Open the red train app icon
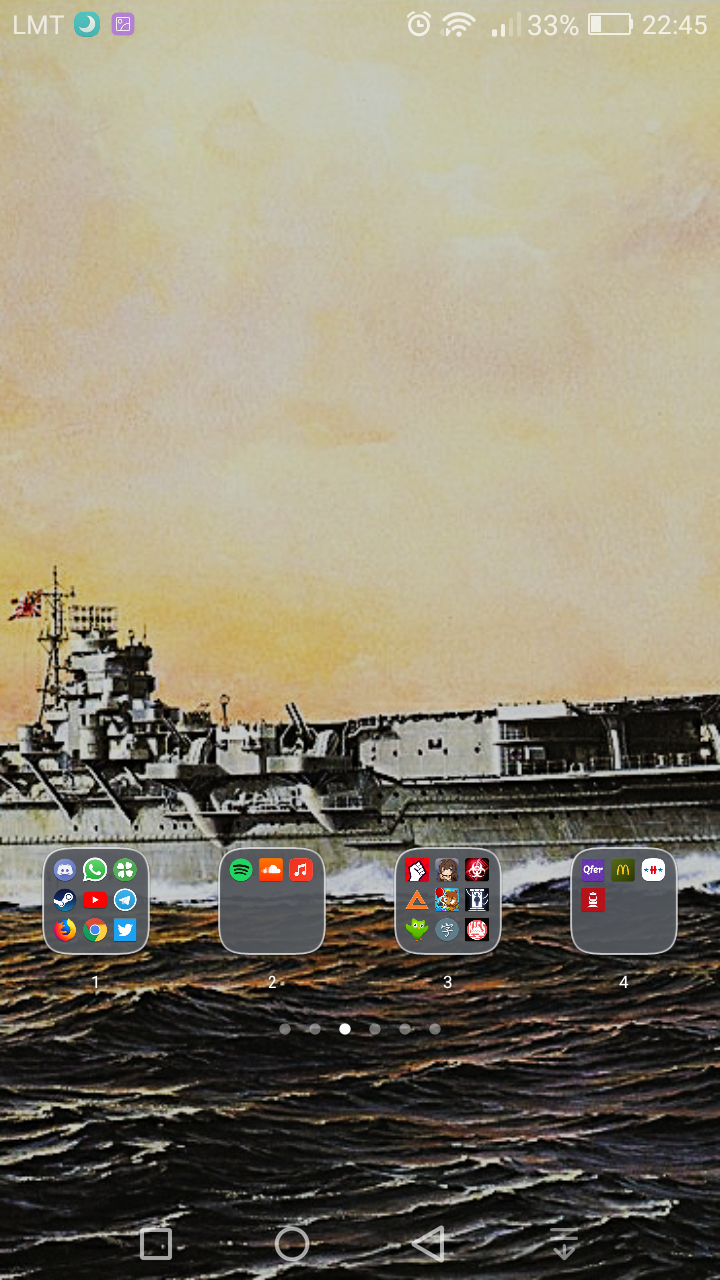 pyautogui.click(x=594, y=900)
